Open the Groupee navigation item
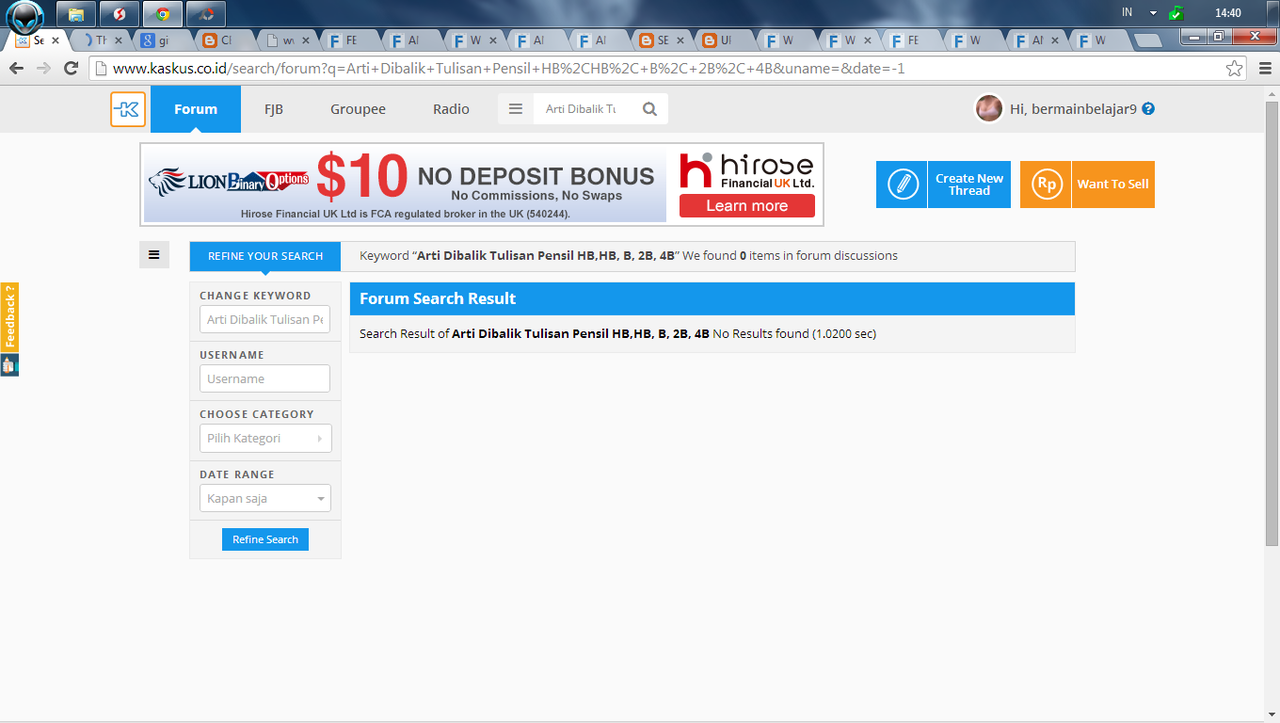This screenshot has height=723, width=1280. (x=358, y=109)
